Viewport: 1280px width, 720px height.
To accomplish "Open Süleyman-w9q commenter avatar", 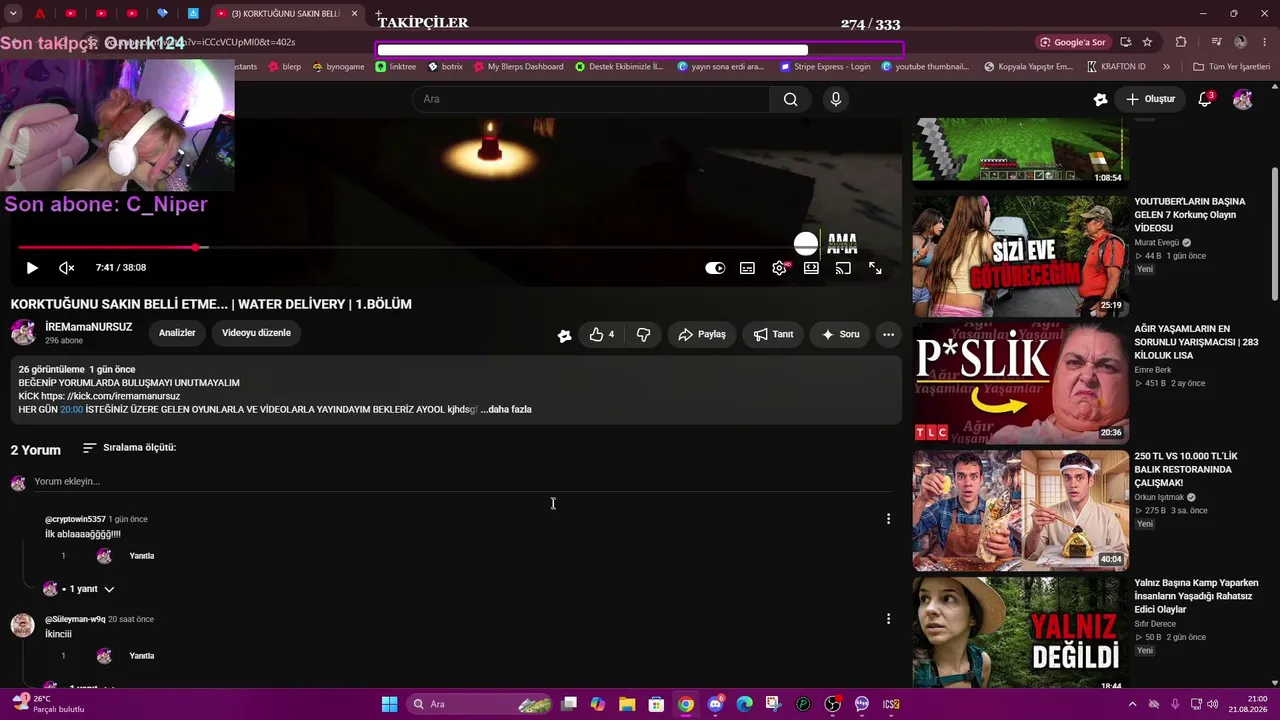I will click(x=22, y=625).
